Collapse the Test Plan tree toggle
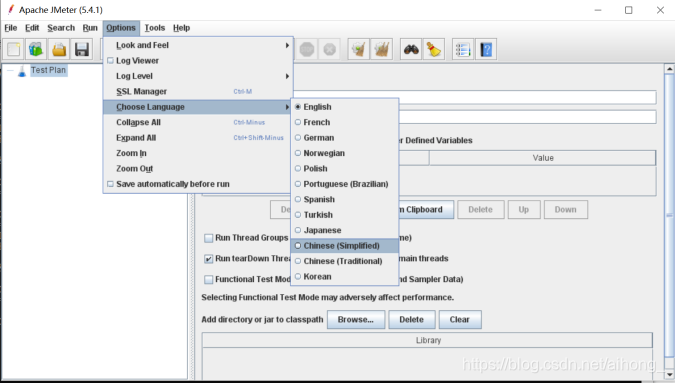The image size is (675, 383). point(10,71)
